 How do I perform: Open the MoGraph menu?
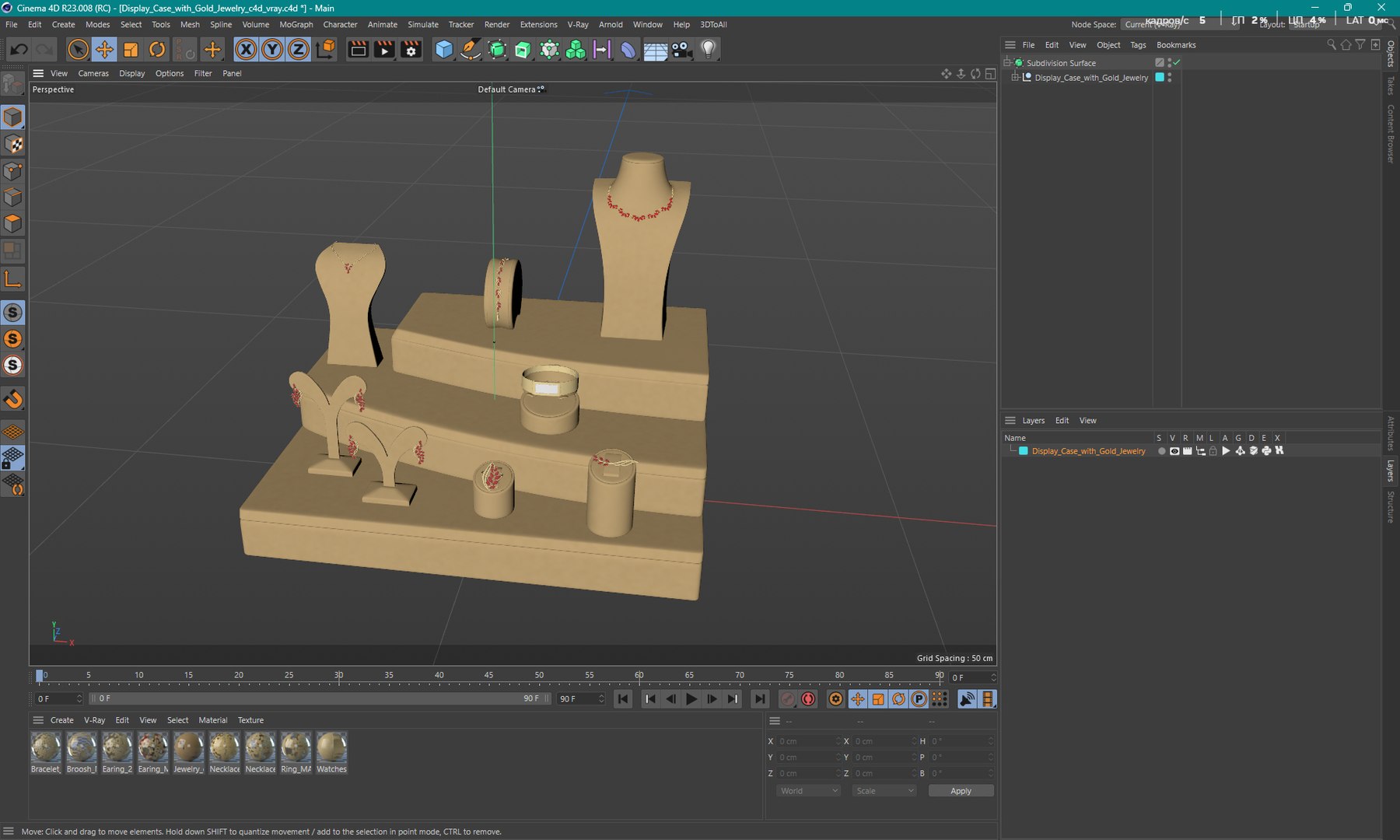(296, 25)
